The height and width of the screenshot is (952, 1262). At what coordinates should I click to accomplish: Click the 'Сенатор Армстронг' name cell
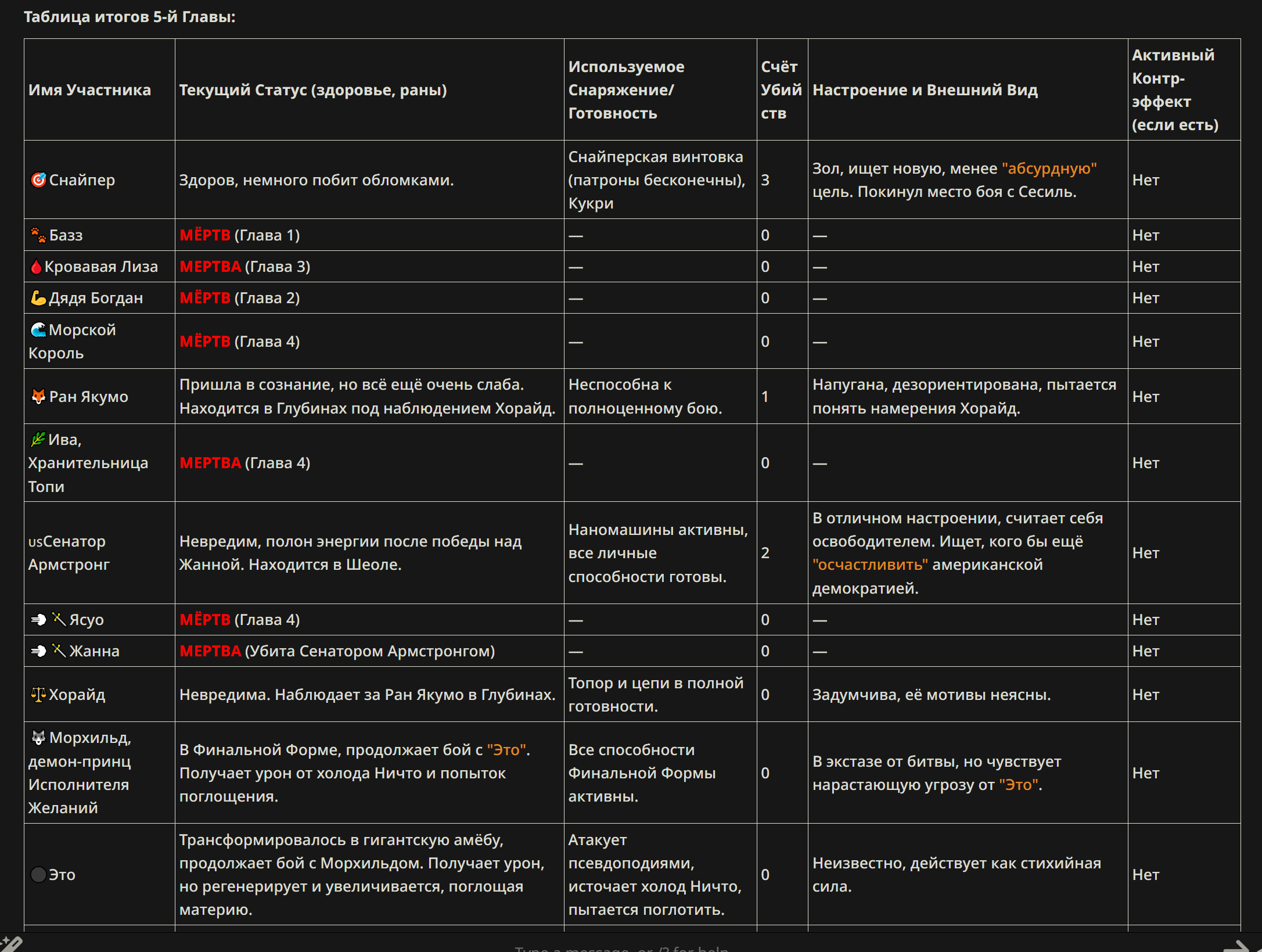point(99,553)
